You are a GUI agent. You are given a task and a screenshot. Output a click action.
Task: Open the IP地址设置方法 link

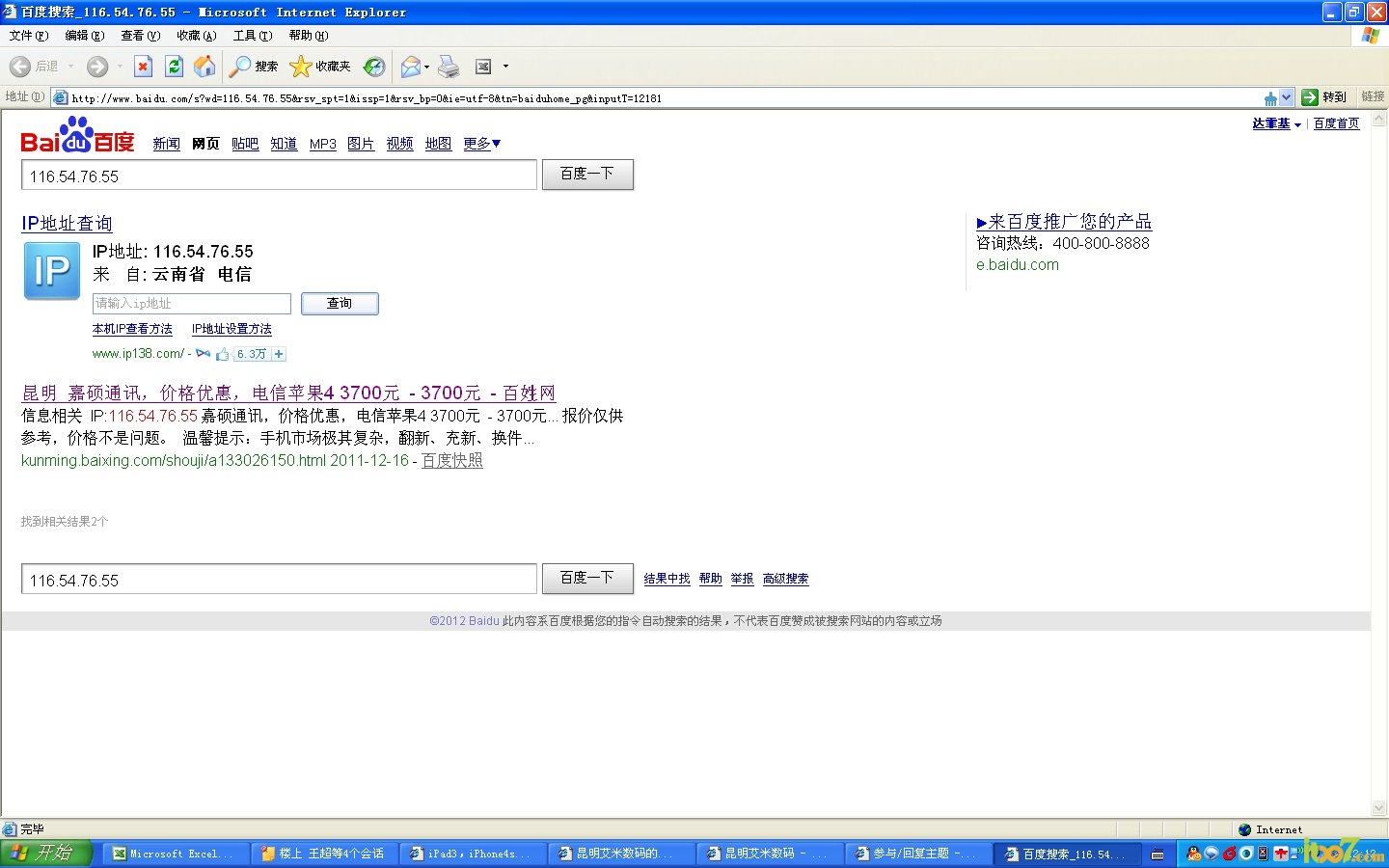pyautogui.click(x=231, y=329)
